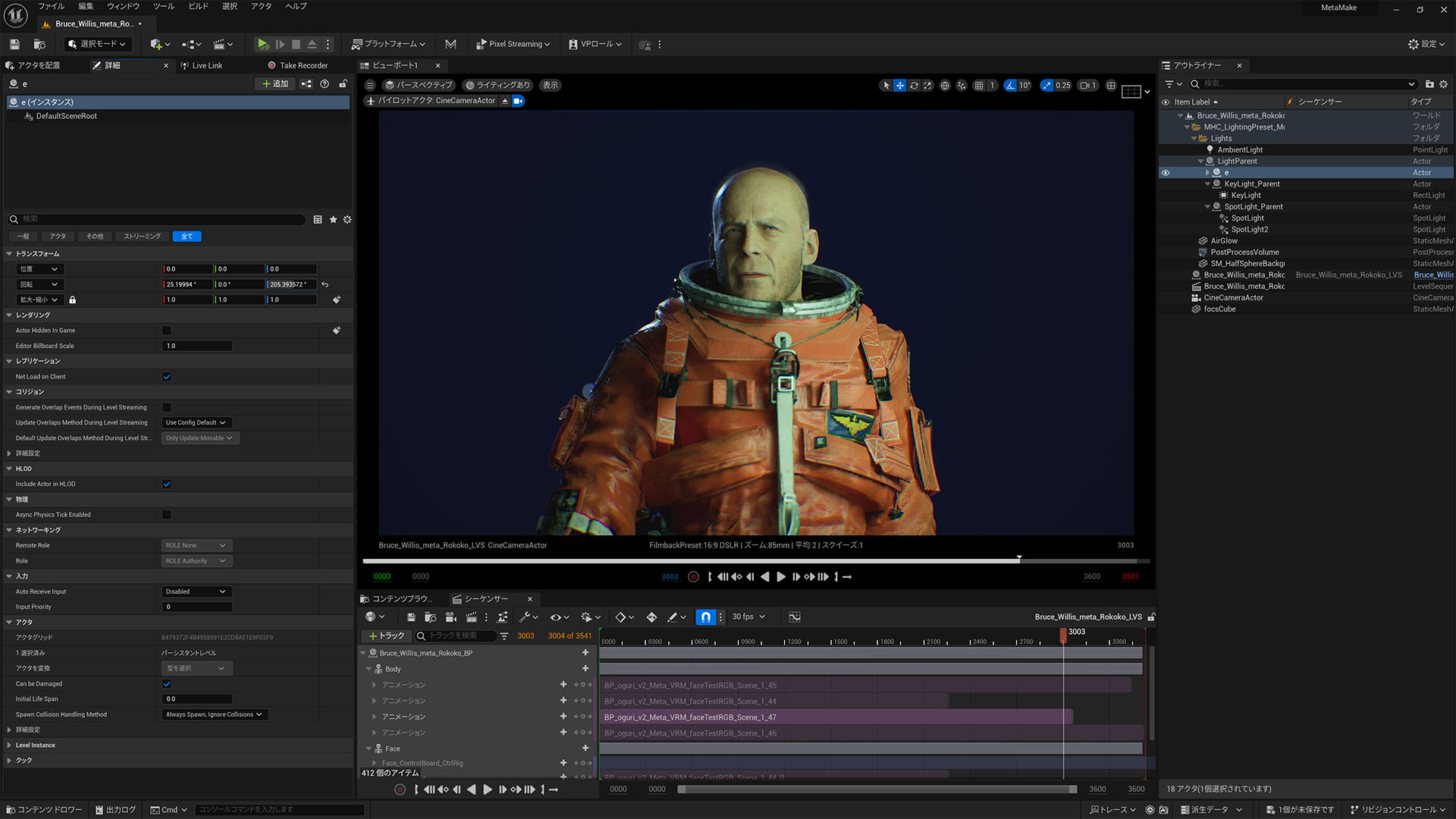
Task: Click the sequencer bottom range scrollbar
Action: (877, 789)
